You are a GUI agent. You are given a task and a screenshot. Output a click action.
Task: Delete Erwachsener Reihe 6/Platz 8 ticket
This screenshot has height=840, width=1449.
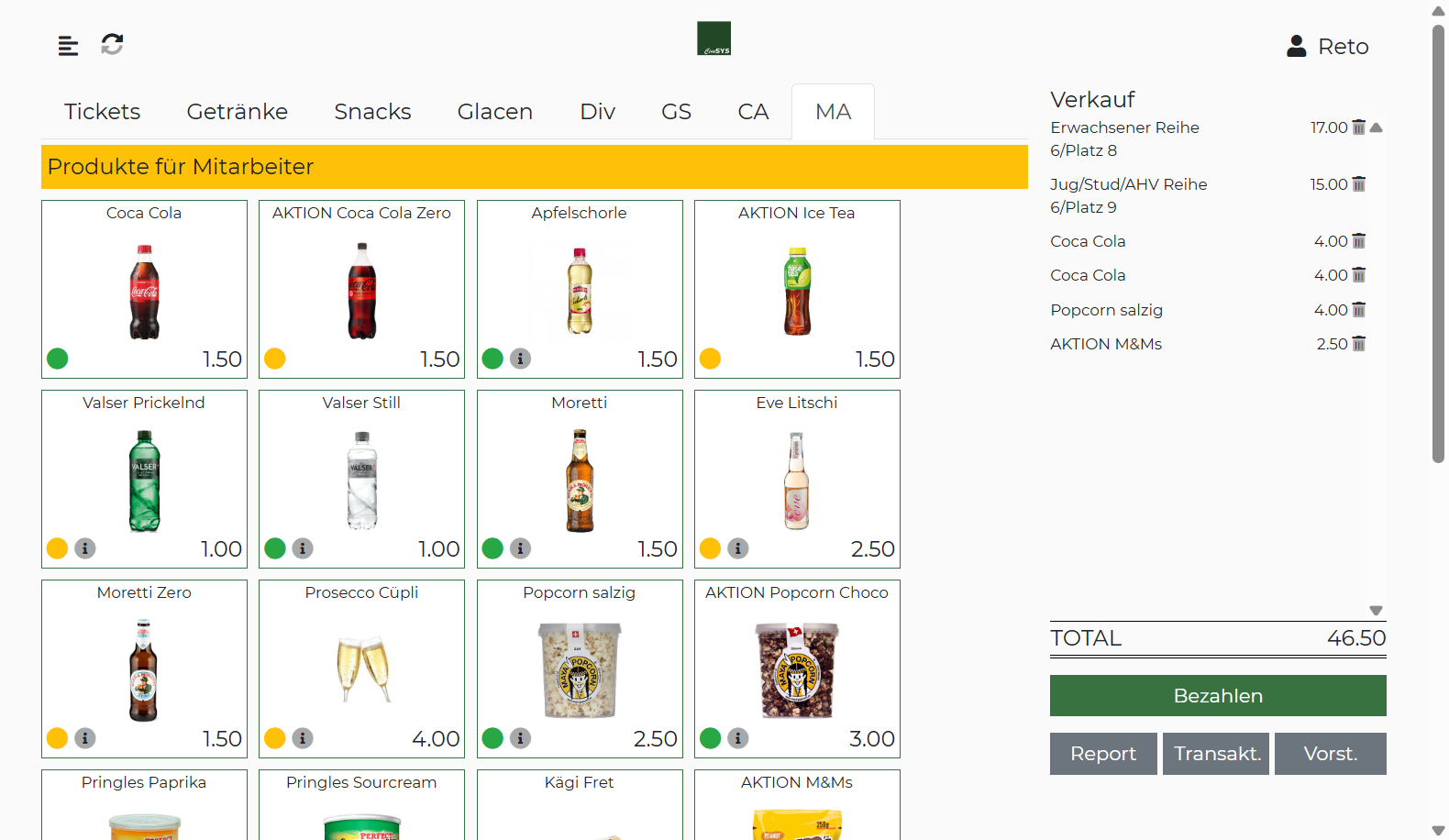(1359, 127)
